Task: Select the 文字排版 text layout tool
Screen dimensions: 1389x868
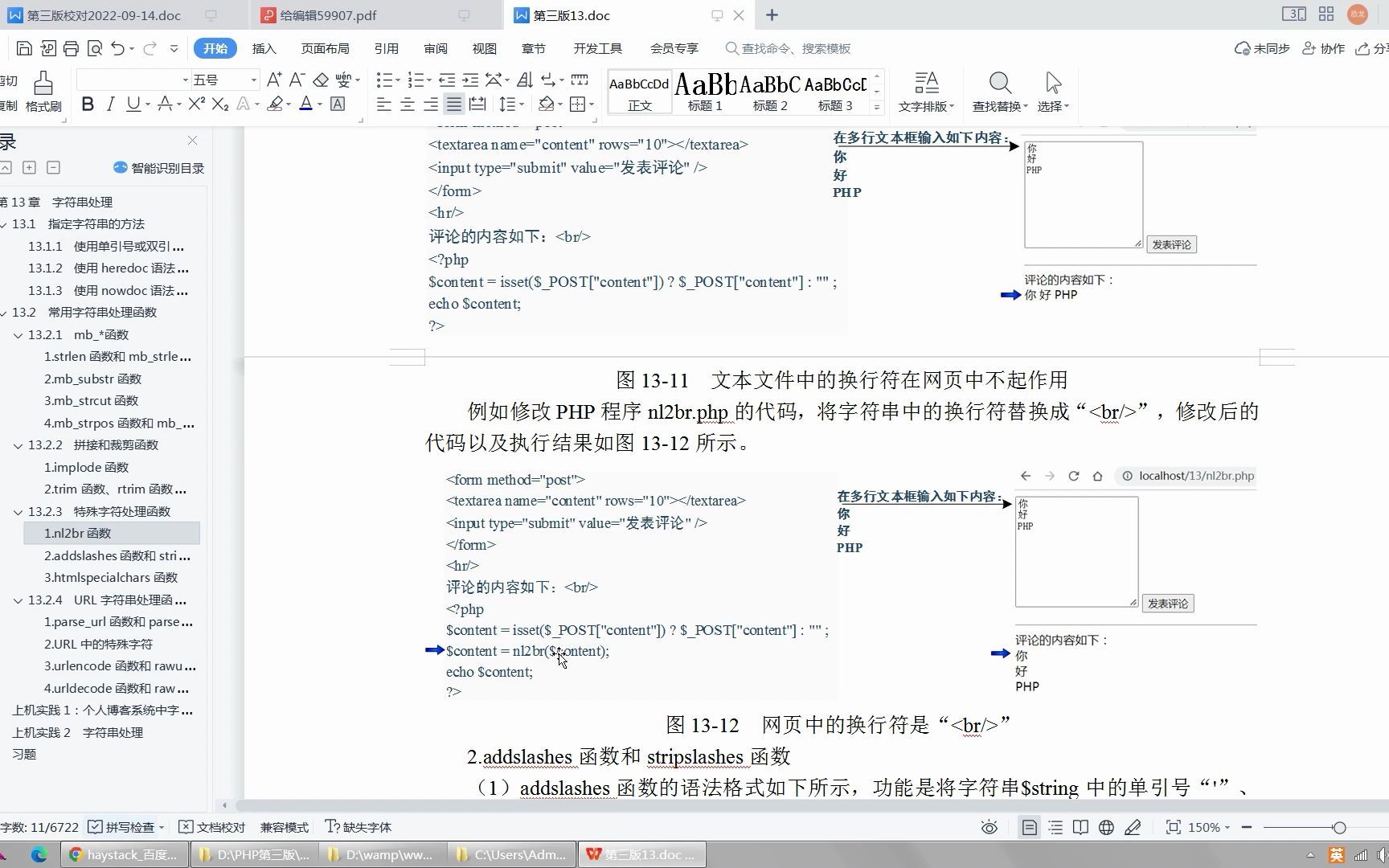Action: [x=926, y=88]
